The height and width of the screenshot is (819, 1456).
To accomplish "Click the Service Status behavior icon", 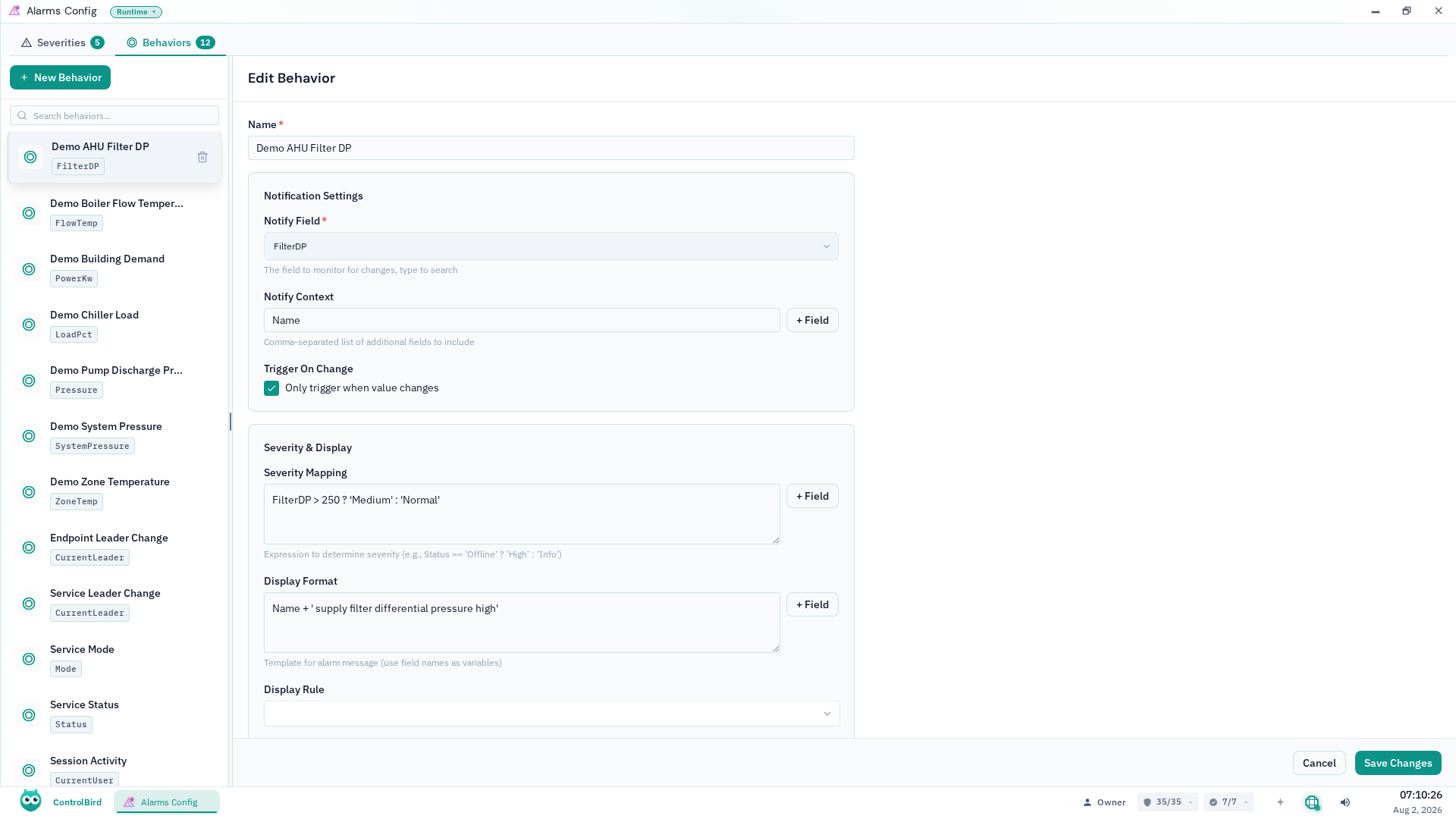I will 29,715.
